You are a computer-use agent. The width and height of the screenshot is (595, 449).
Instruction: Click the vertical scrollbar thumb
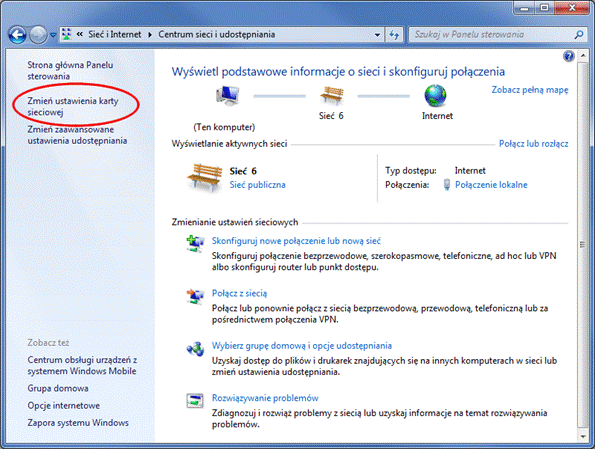click(582, 245)
